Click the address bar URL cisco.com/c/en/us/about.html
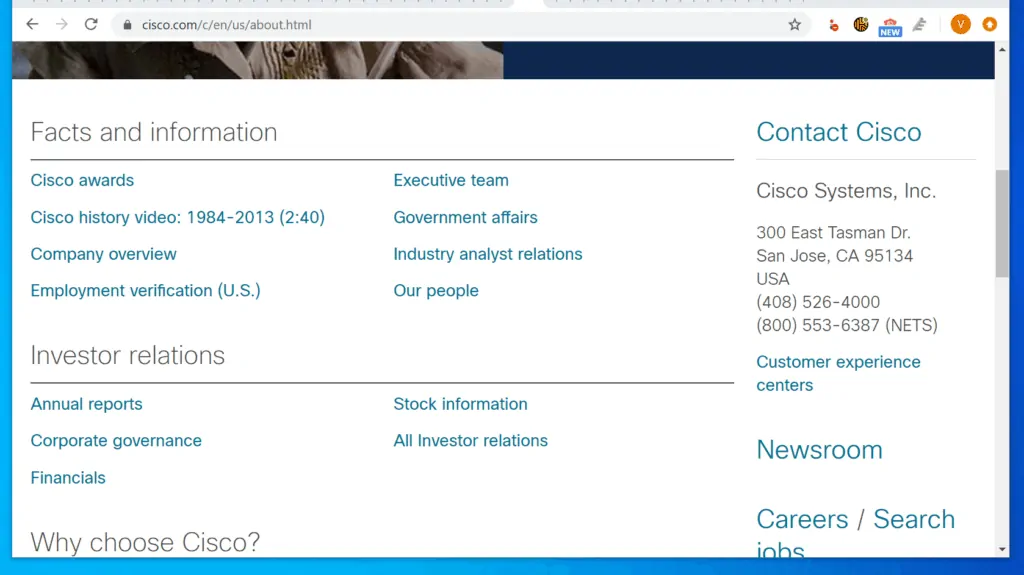This screenshot has width=1024, height=575. point(227,25)
